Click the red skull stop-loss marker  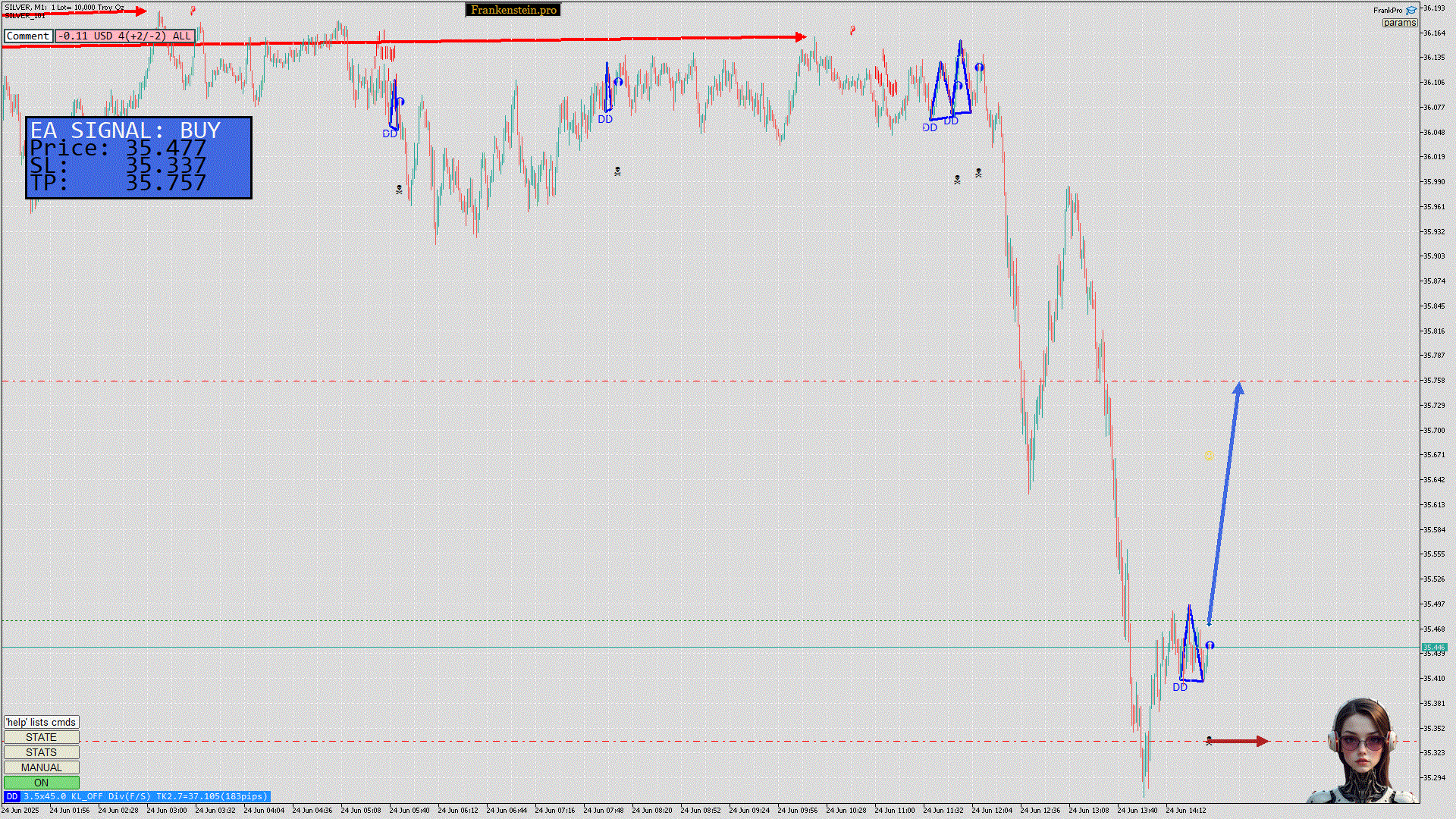(x=1209, y=741)
